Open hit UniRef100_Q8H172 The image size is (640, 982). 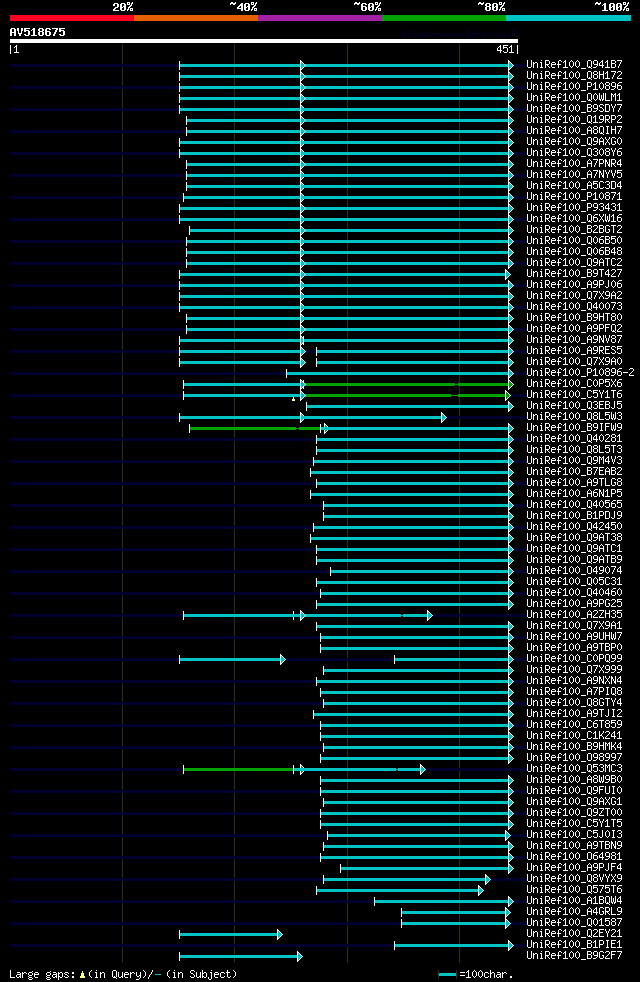pos(574,76)
